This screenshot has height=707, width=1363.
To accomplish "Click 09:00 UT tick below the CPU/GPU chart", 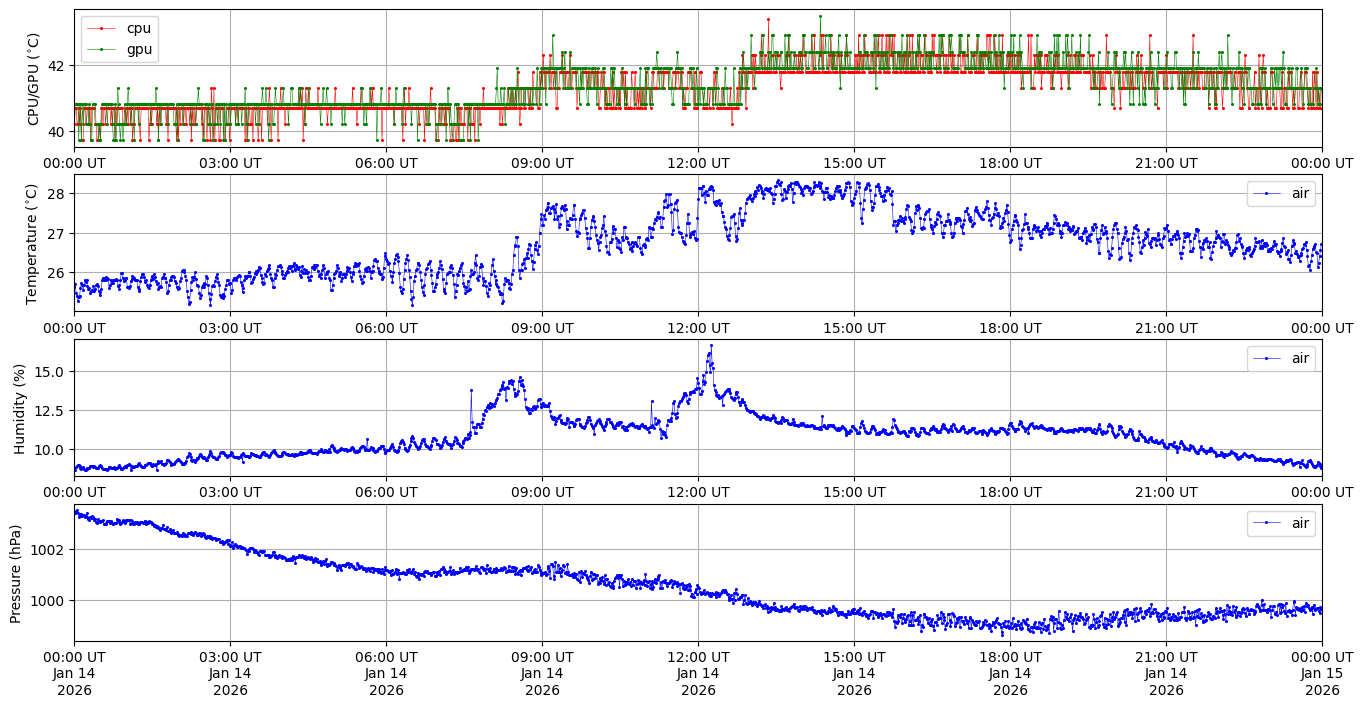I will coord(542,163).
